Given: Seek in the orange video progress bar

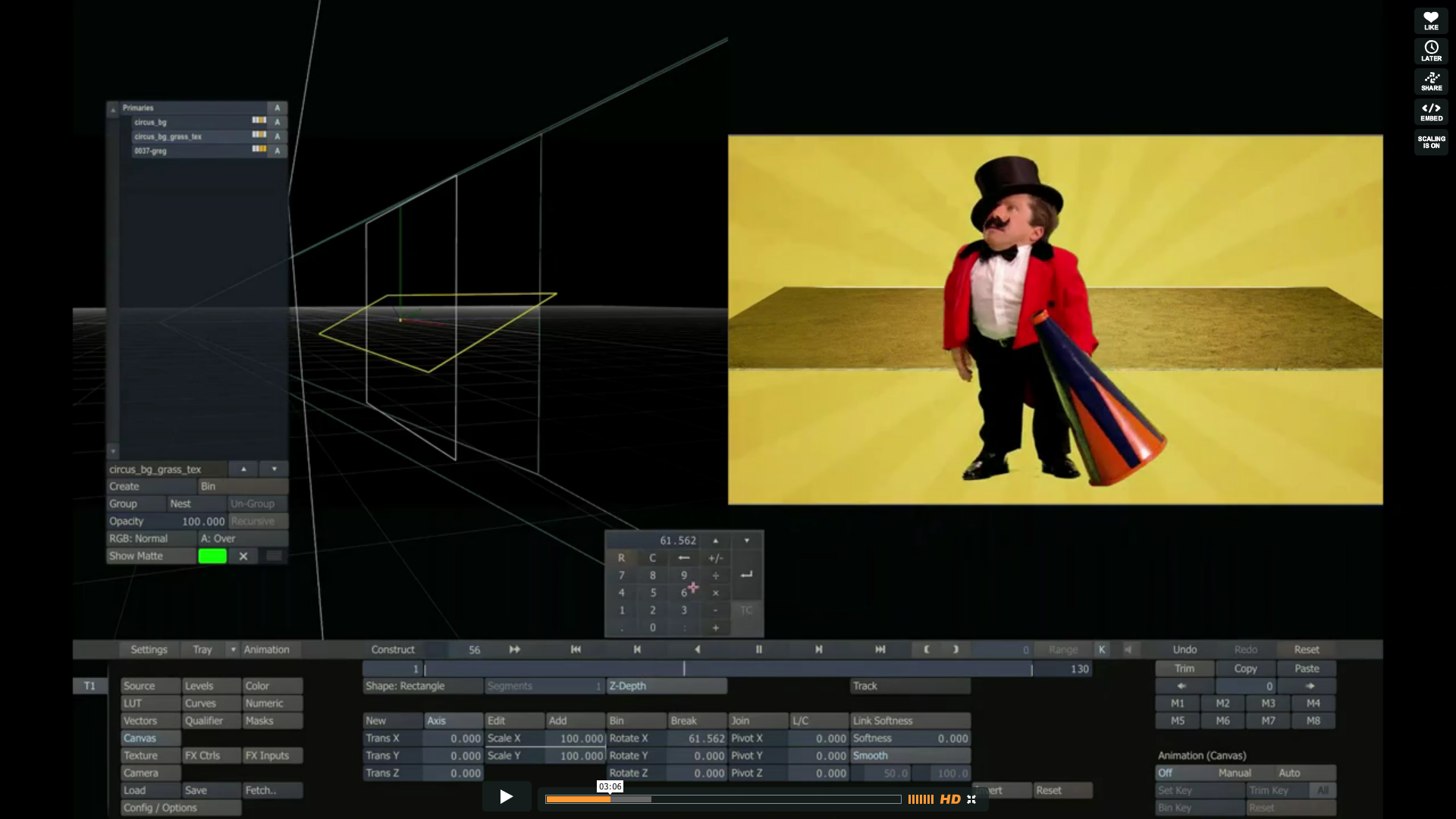Looking at the screenshot, I should [x=723, y=799].
